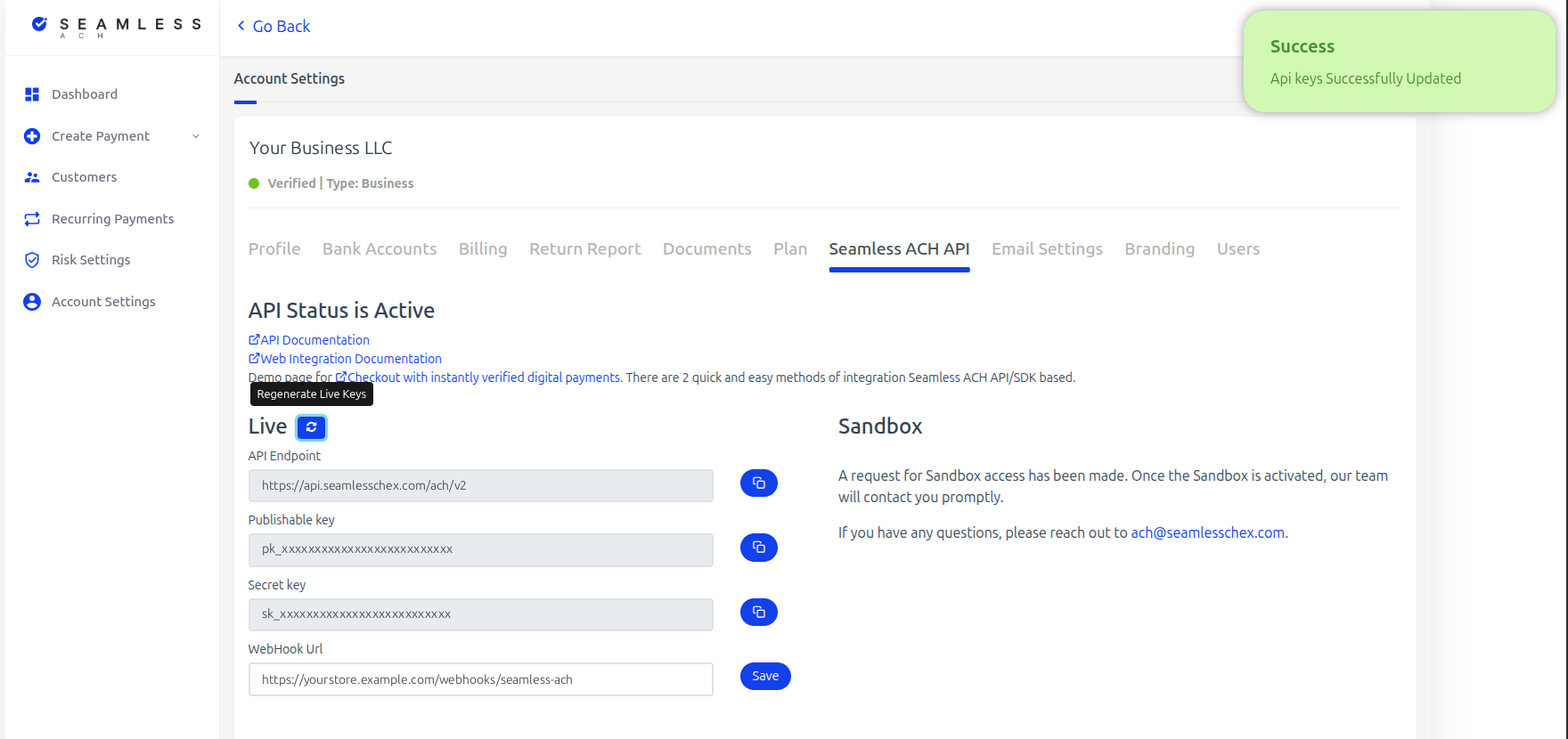Select the Return Report tab
Viewport: 1568px width, 739px height.
tap(585, 249)
